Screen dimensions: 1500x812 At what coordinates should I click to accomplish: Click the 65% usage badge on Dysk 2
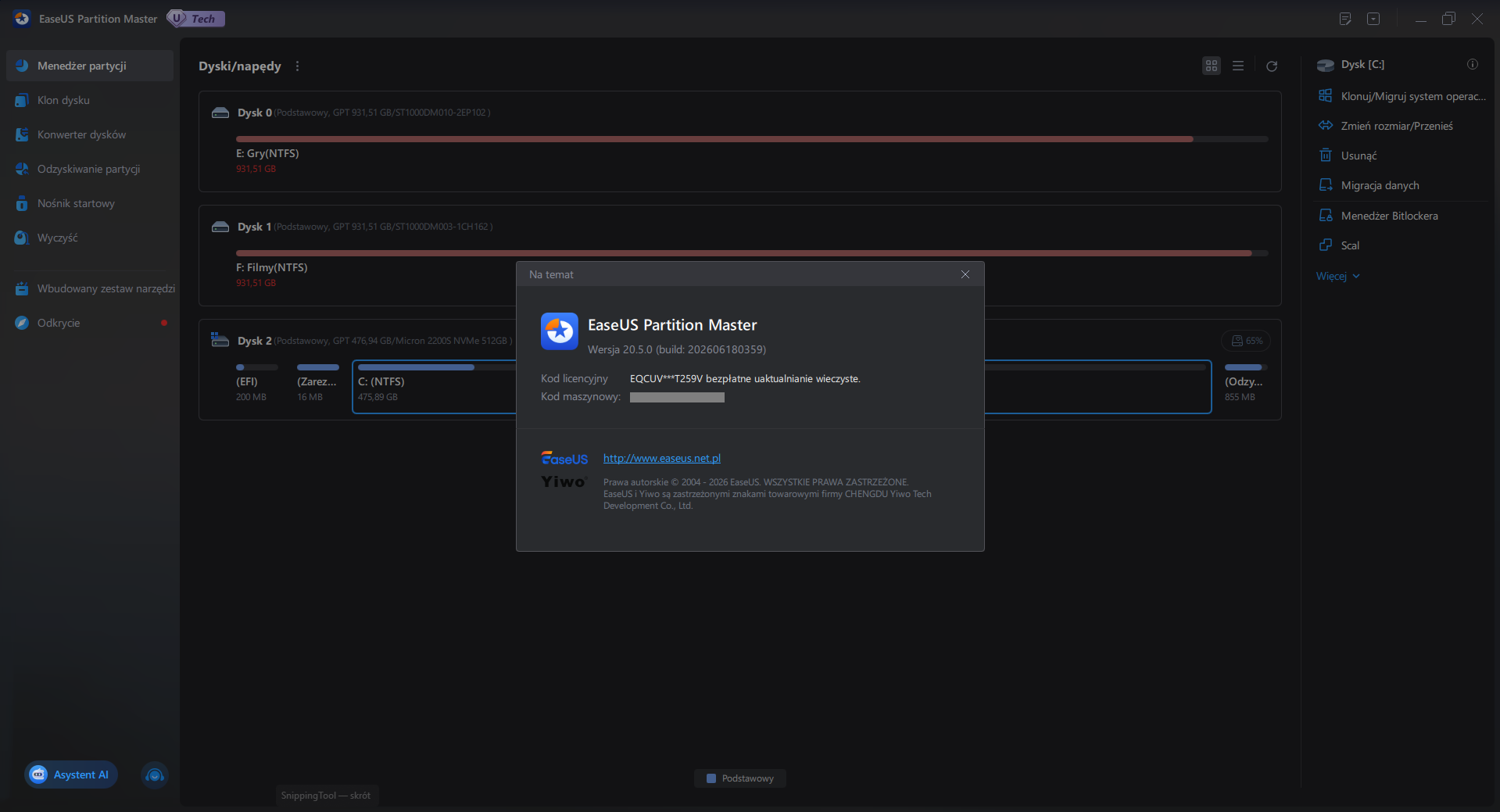1246,341
